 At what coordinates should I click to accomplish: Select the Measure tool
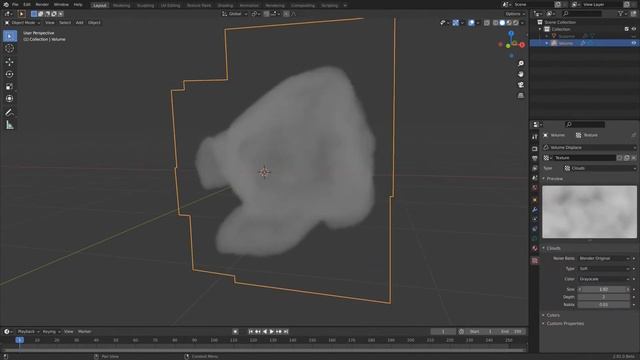[10, 125]
